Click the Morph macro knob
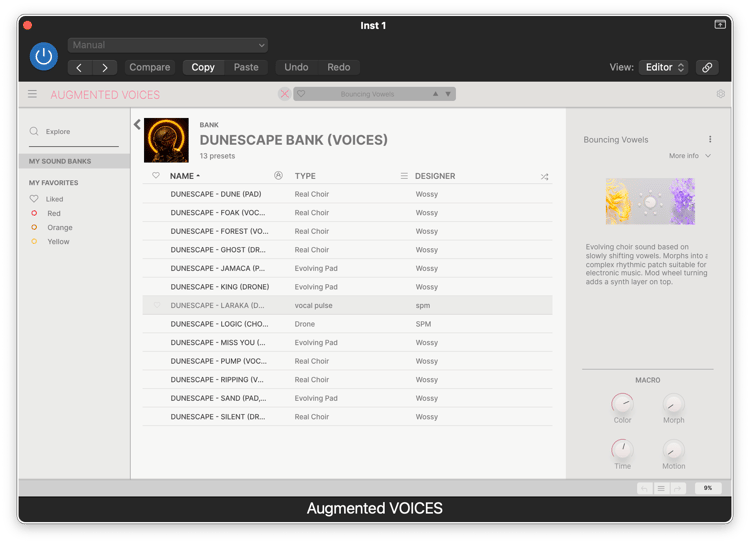The image size is (750, 544). coord(673,404)
